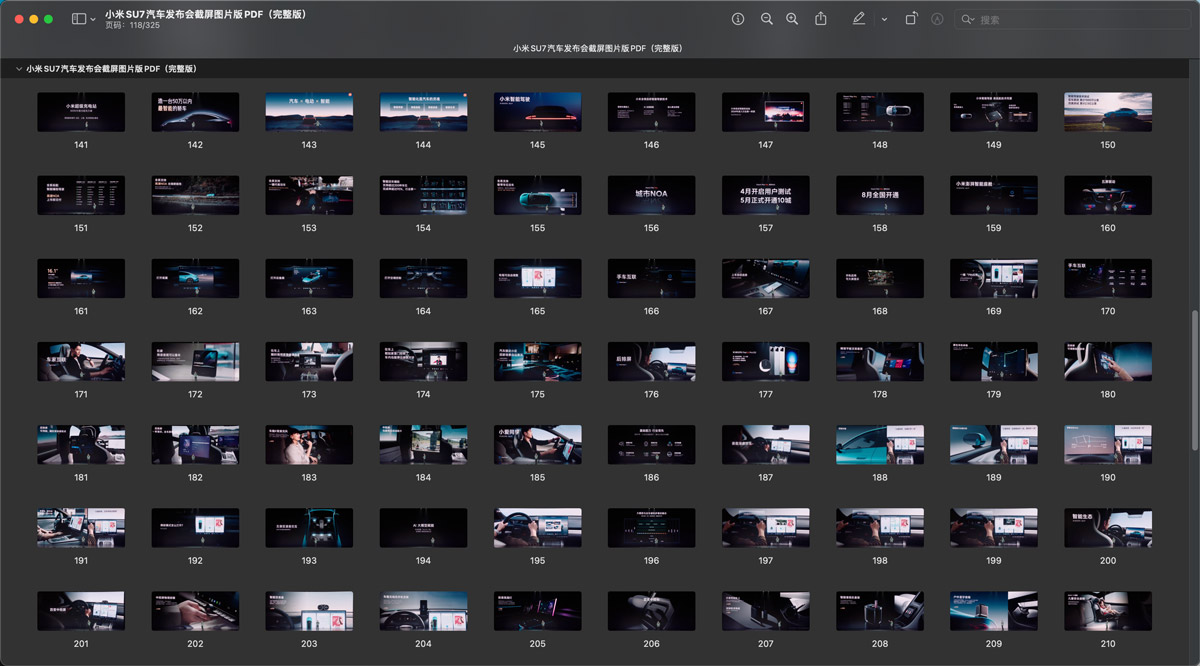Select the page 150 thumbnail
The width and height of the screenshot is (1200, 666).
(x=1108, y=112)
